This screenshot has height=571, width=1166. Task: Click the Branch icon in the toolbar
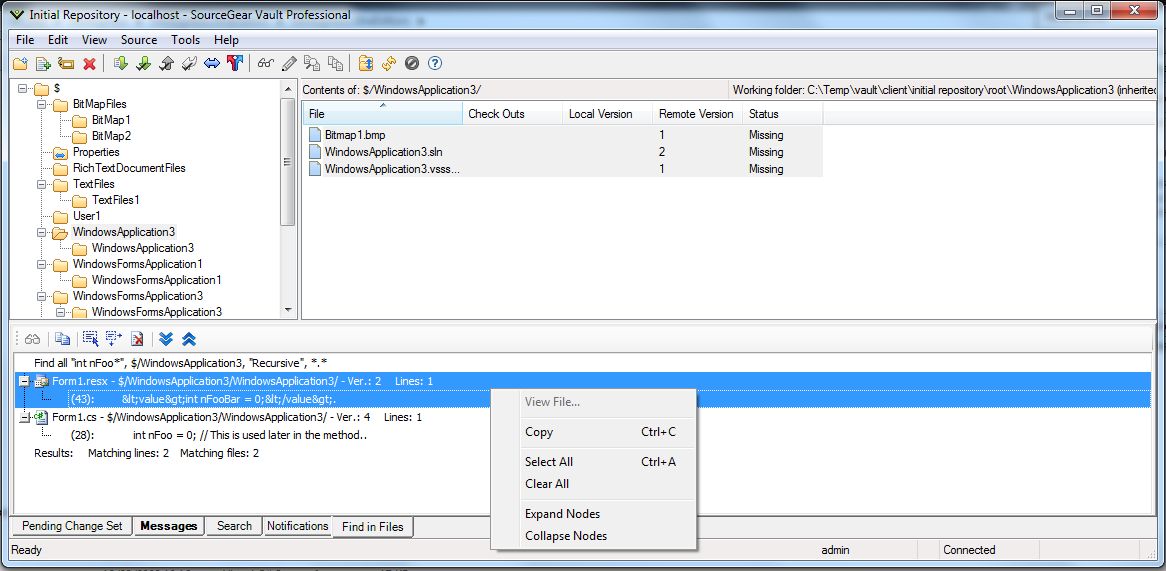pos(235,64)
